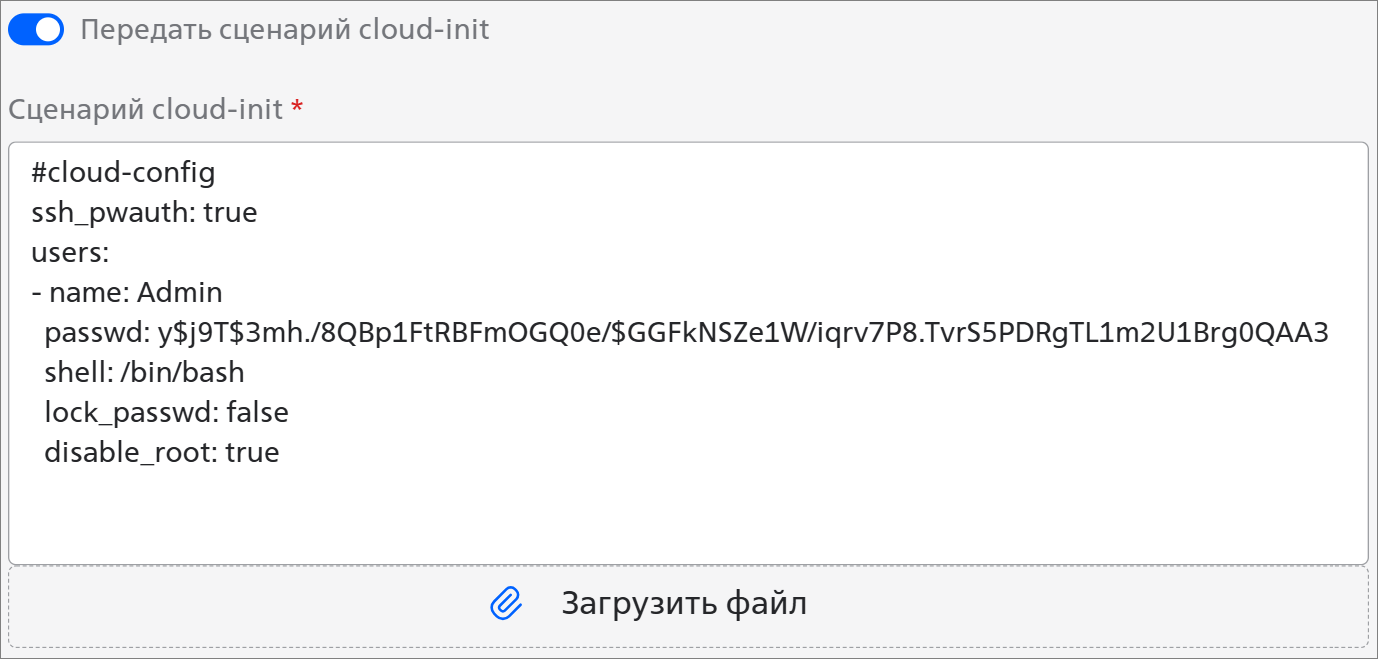This screenshot has height=659, width=1378.
Task: Click the 'ssh_pwauth: true' line
Action: point(144,213)
